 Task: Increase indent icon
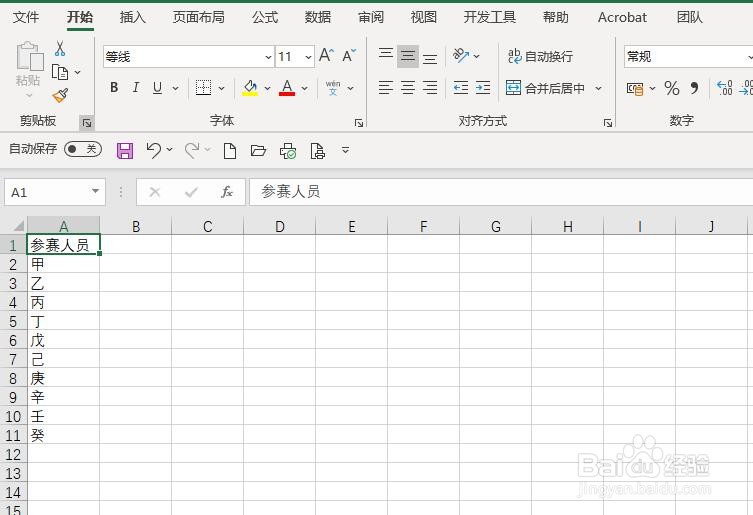483,87
